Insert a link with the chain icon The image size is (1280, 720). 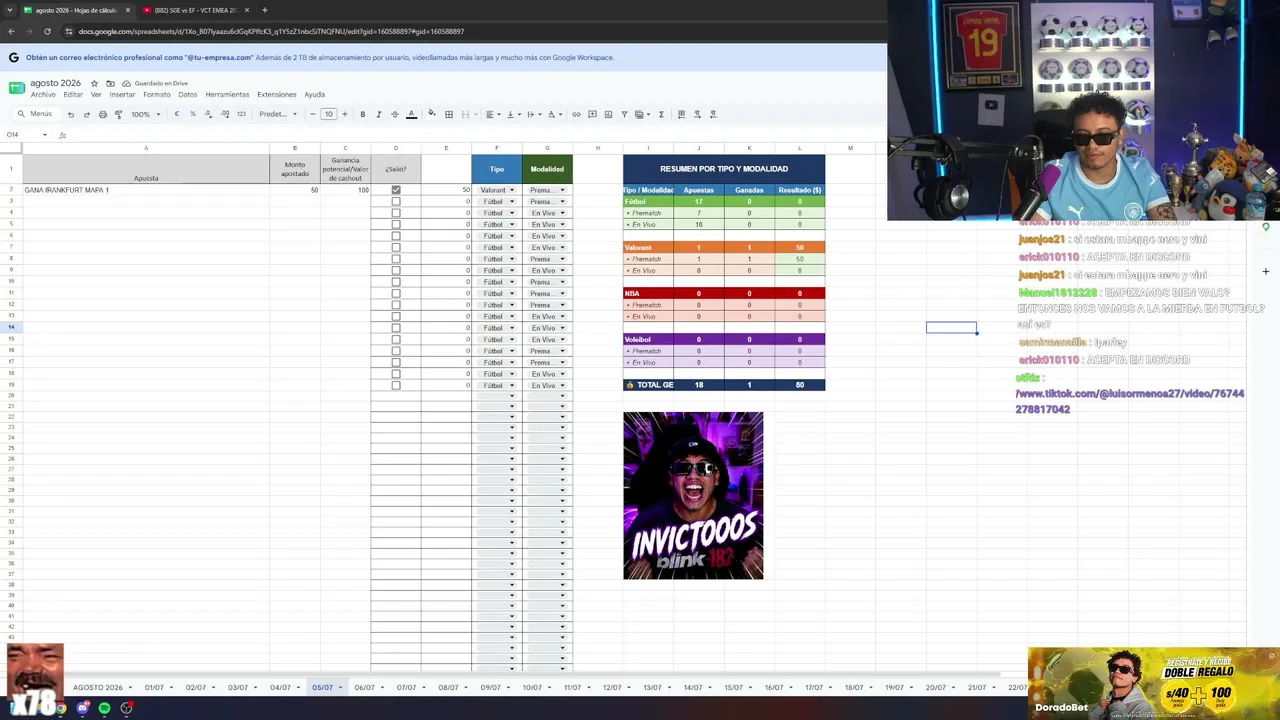[x=576, y=114]
